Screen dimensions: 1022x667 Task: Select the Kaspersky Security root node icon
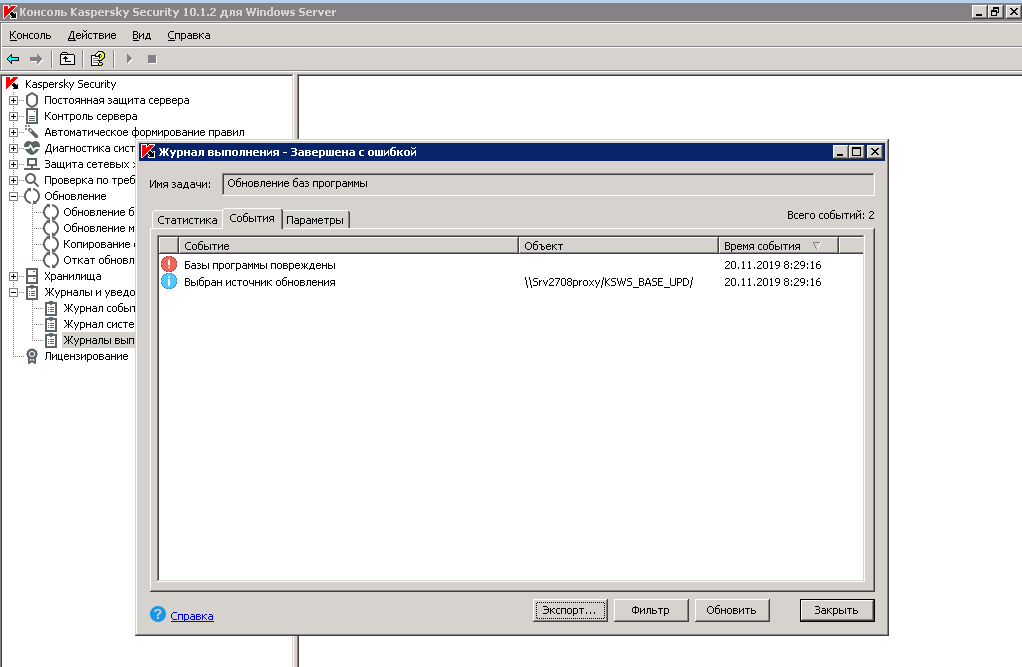(x=12, y=84)
